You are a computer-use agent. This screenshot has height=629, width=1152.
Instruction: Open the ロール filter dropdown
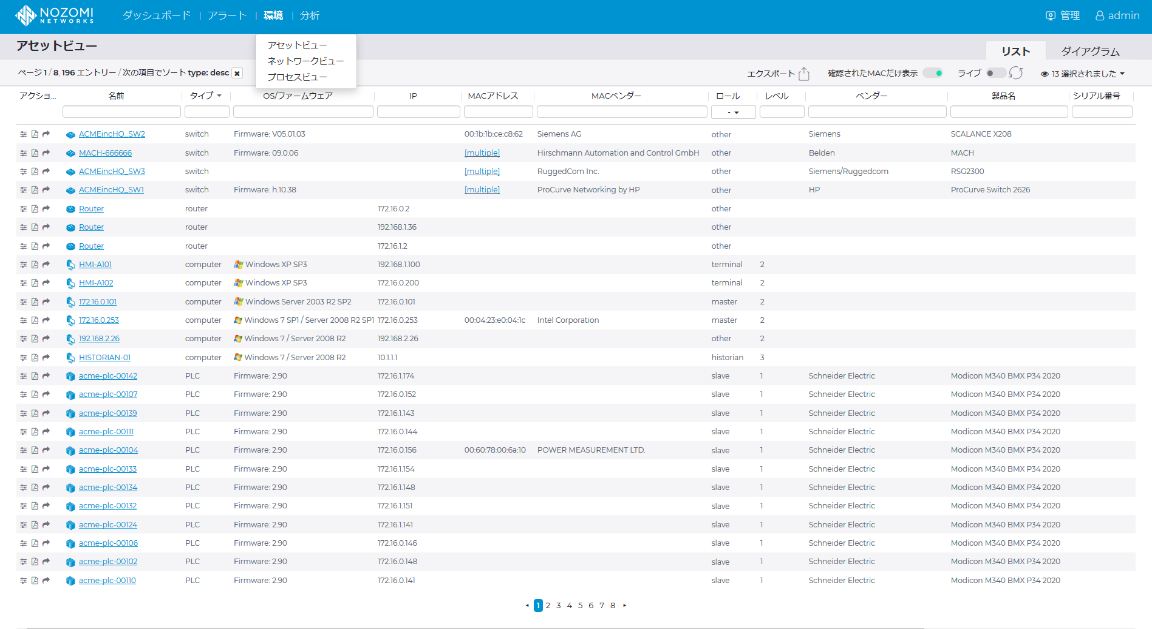(733, 112)
